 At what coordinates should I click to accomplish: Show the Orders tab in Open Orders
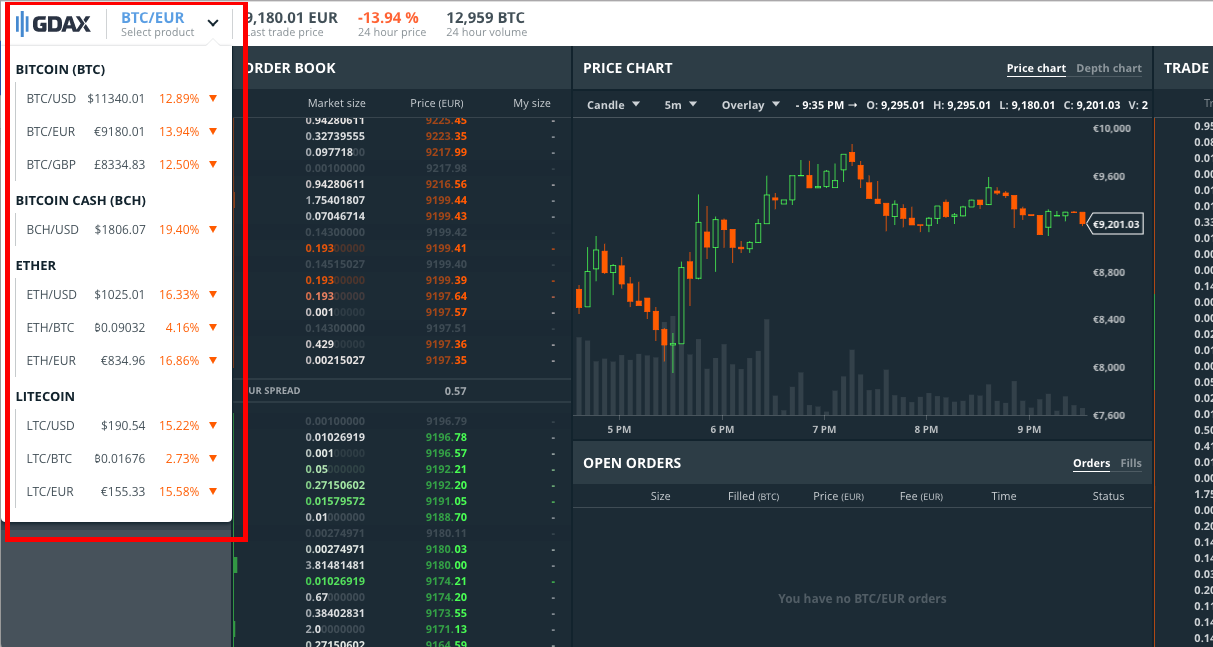pyautogui.click(x=1091, y=463)
